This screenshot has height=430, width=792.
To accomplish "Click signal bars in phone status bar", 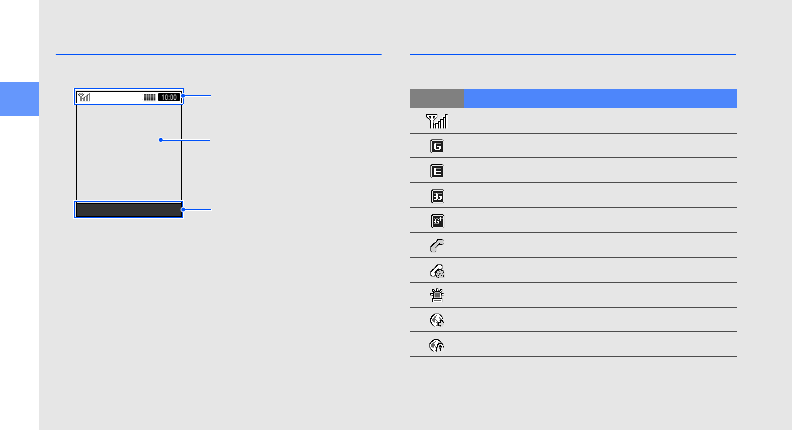I will click(x=84, y=98).
